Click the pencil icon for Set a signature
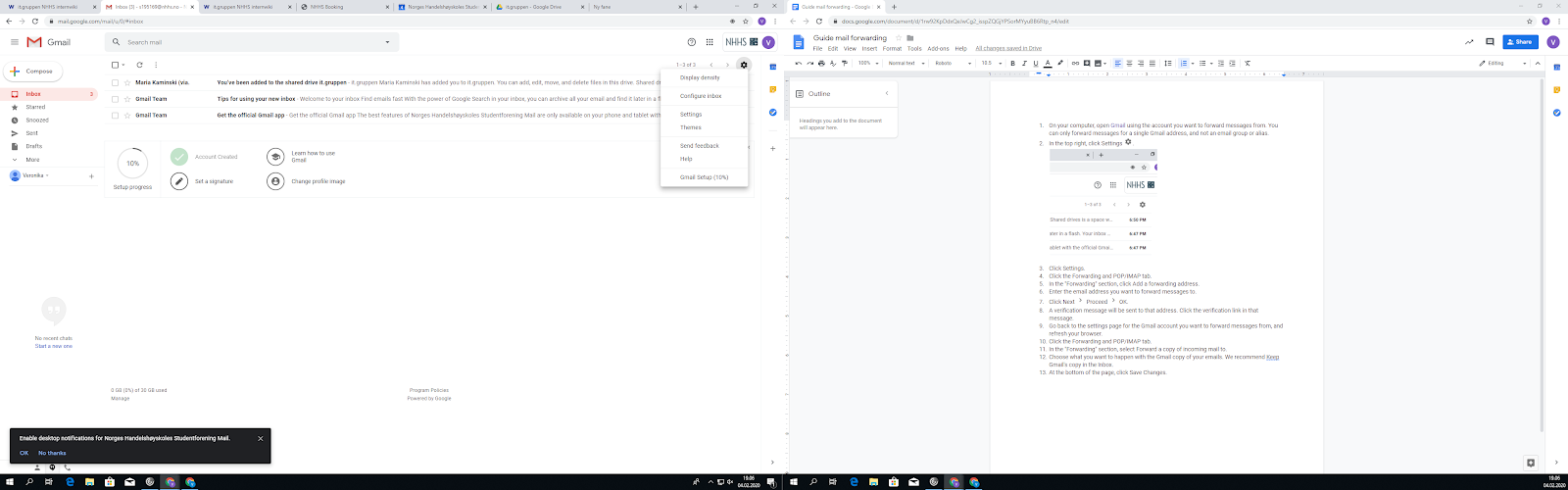1568x490 pixels. coord(179,181)
